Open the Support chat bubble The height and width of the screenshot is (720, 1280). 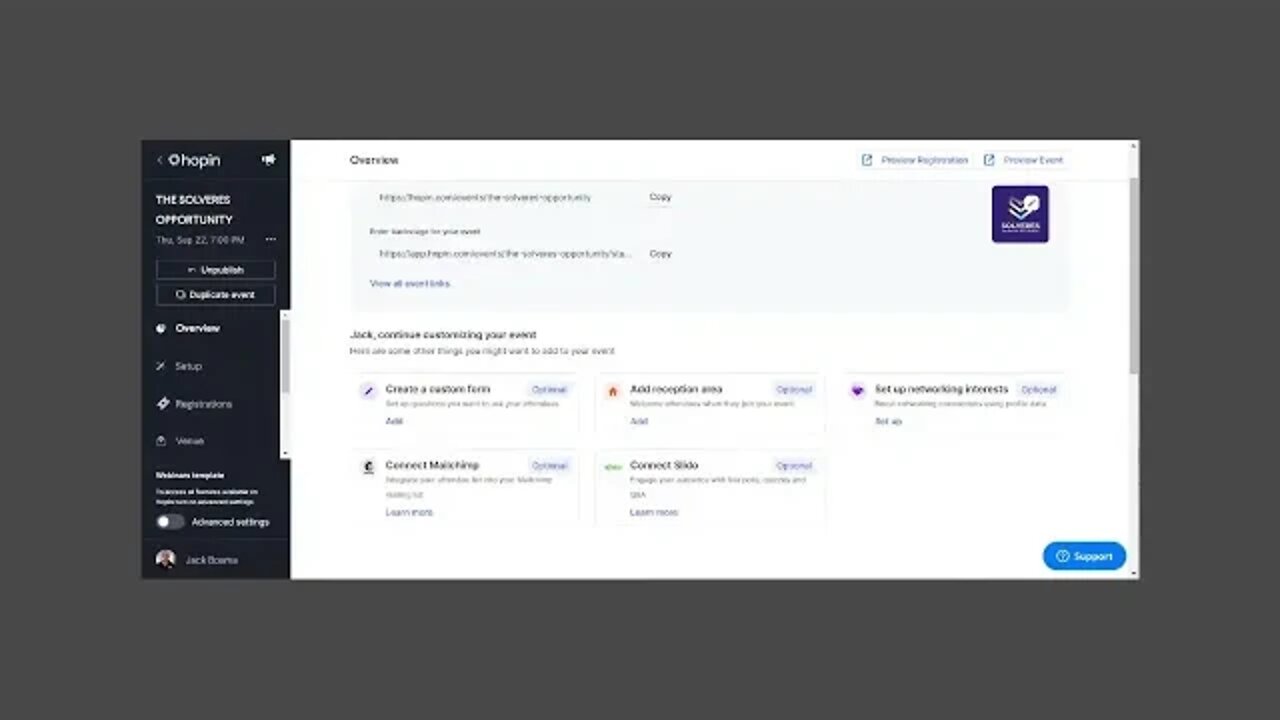point(1084,556)
